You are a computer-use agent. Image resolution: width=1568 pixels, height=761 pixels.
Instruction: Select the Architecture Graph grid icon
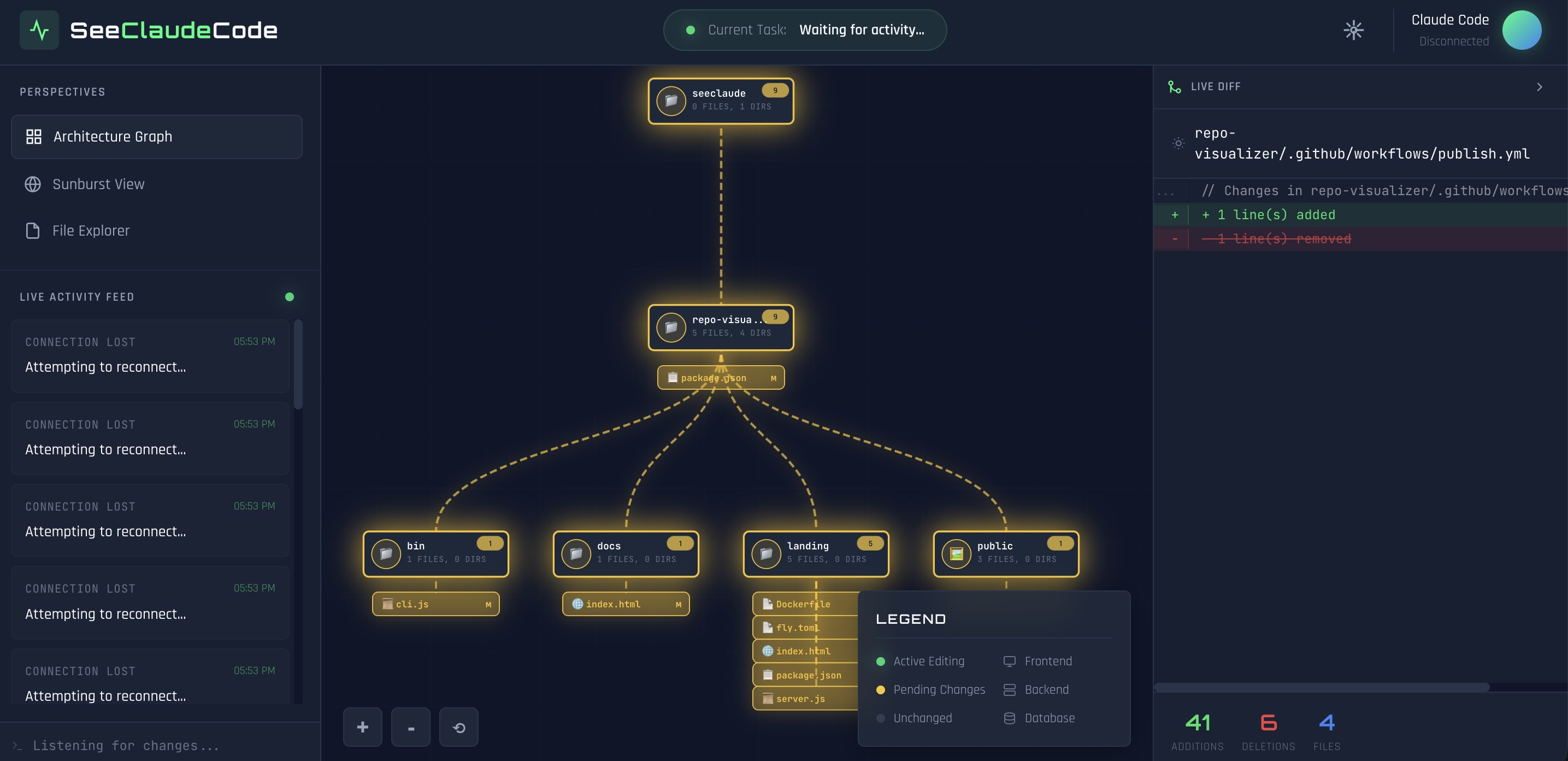click(33, 137)
